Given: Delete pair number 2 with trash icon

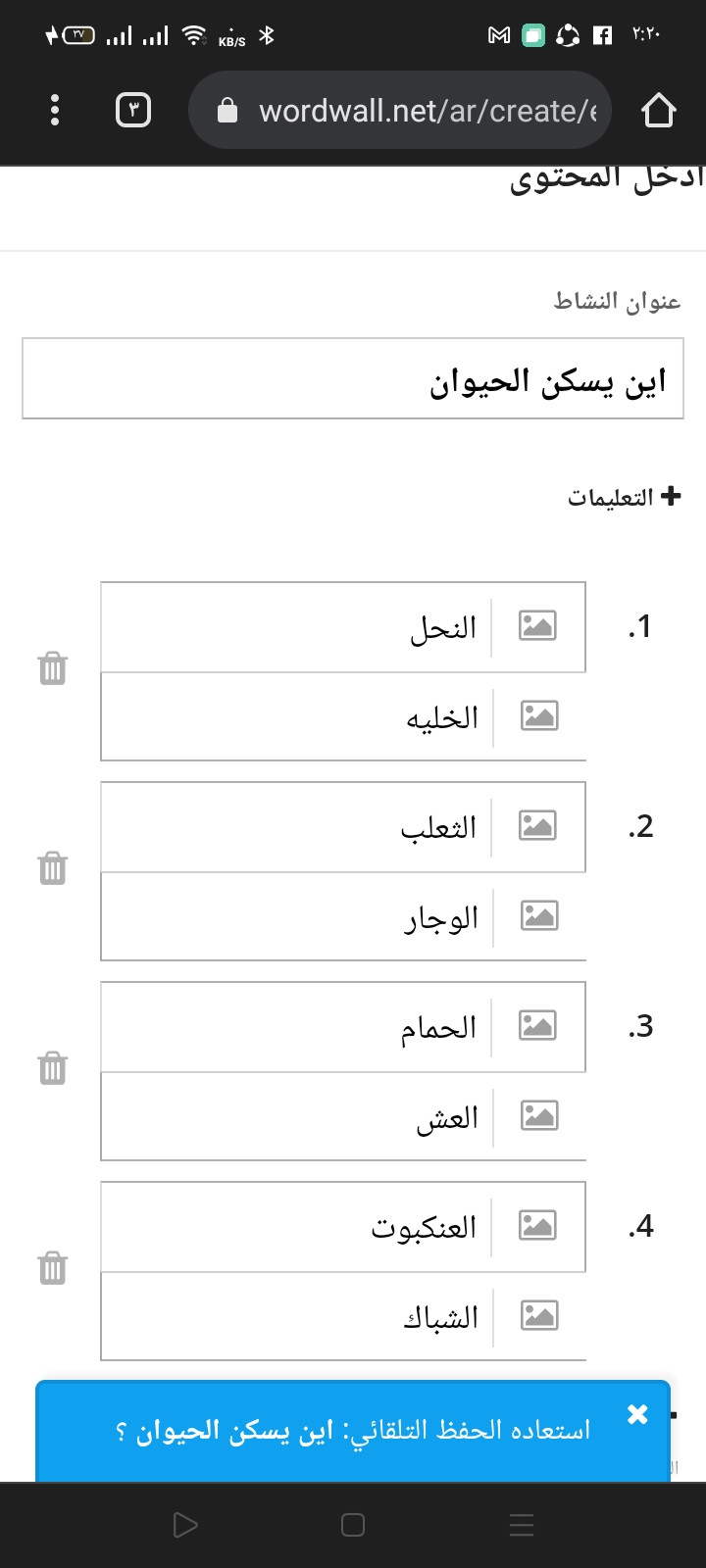Looking at the screenshot, I should (52, 868).
